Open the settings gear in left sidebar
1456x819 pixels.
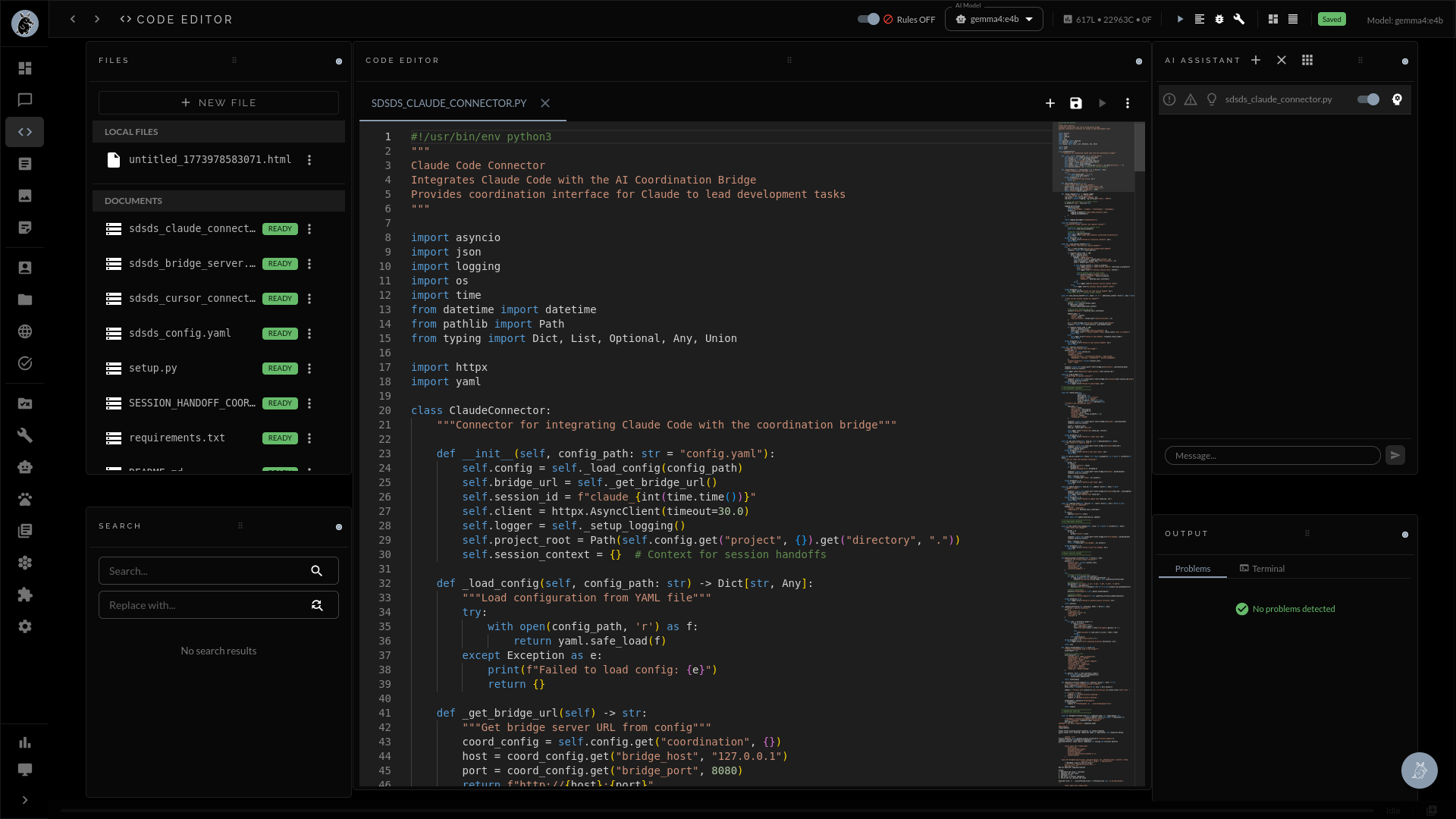click(25, 626)
